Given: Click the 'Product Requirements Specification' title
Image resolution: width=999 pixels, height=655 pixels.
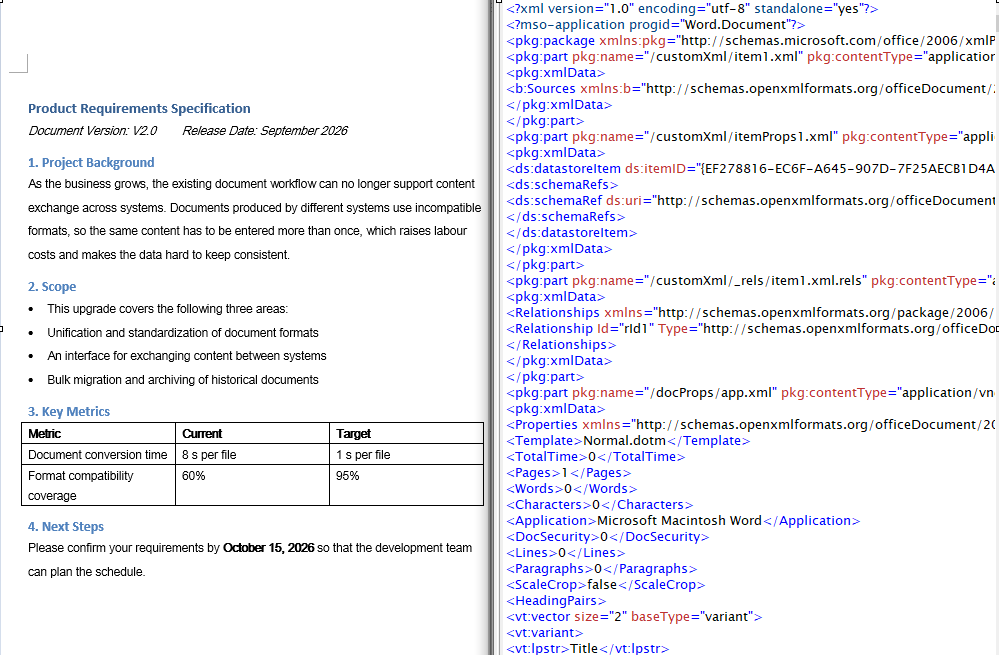Looking at the screenshot, I should click(139, 108).
